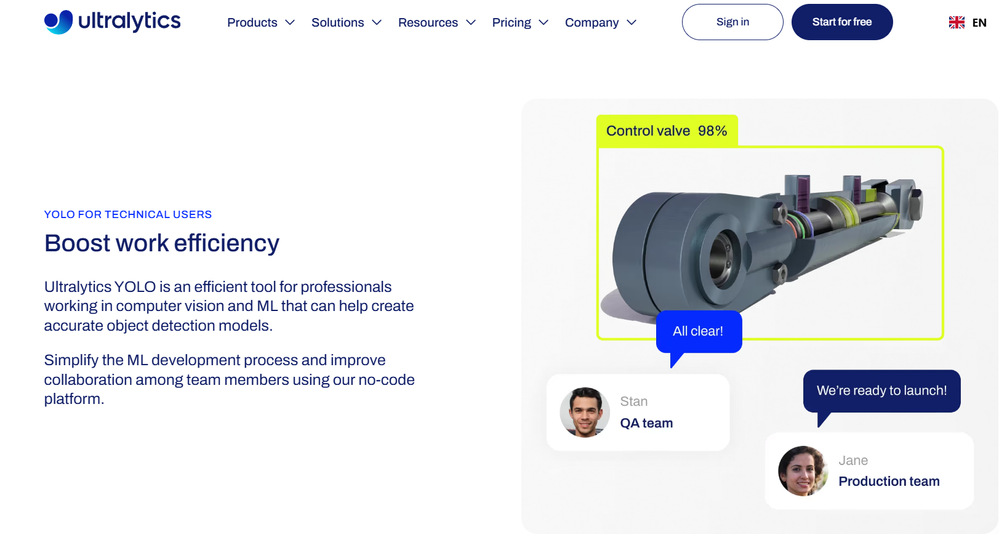Click the Production team text
The height and width of the screenshot is (534, 999).
coord(889,481)
